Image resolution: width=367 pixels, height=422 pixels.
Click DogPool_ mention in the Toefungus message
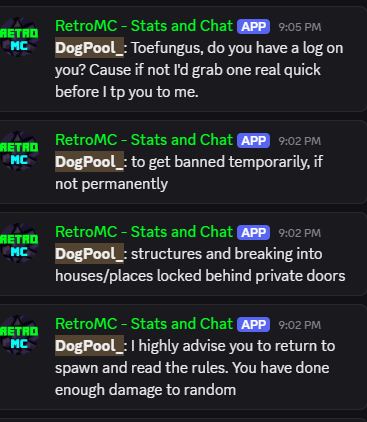point(89,48)
